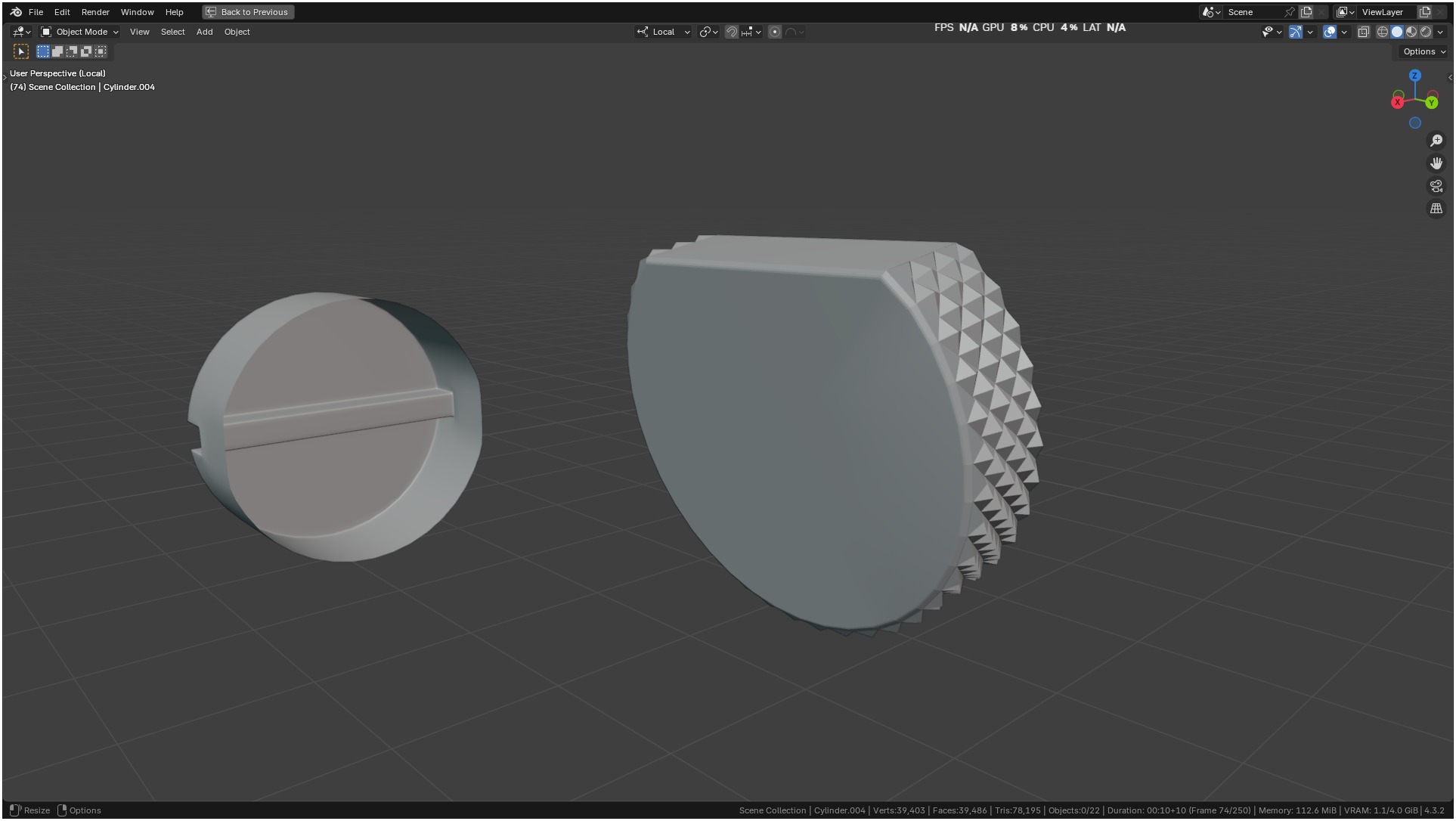Image resolution: width=1456 pixels, height=821 pixels.
Task: Click the zoom view magnifier icon
Action: coord(1436,141)
